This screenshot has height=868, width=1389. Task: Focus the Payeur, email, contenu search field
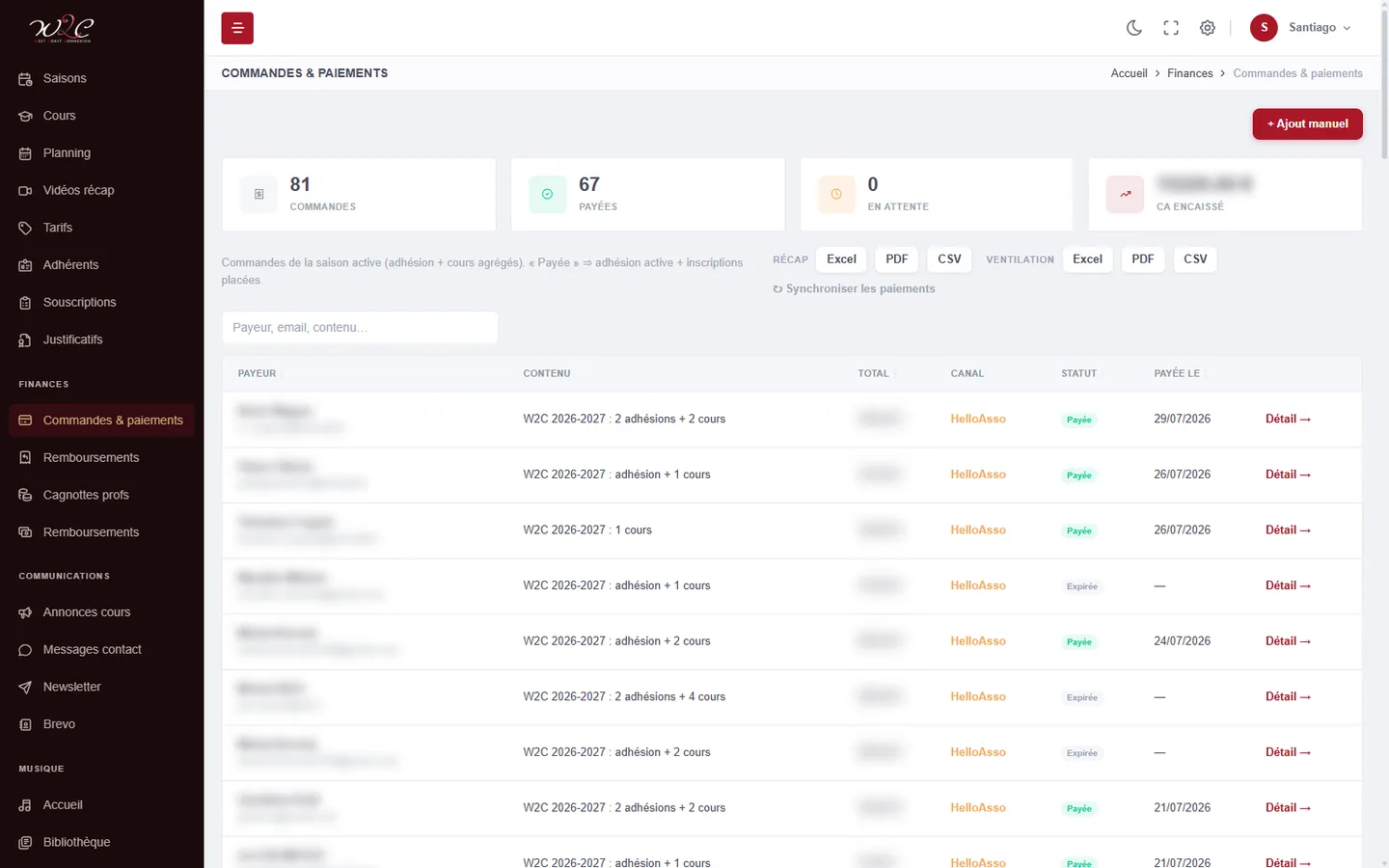pyautogui.click(x=360, y=328)
